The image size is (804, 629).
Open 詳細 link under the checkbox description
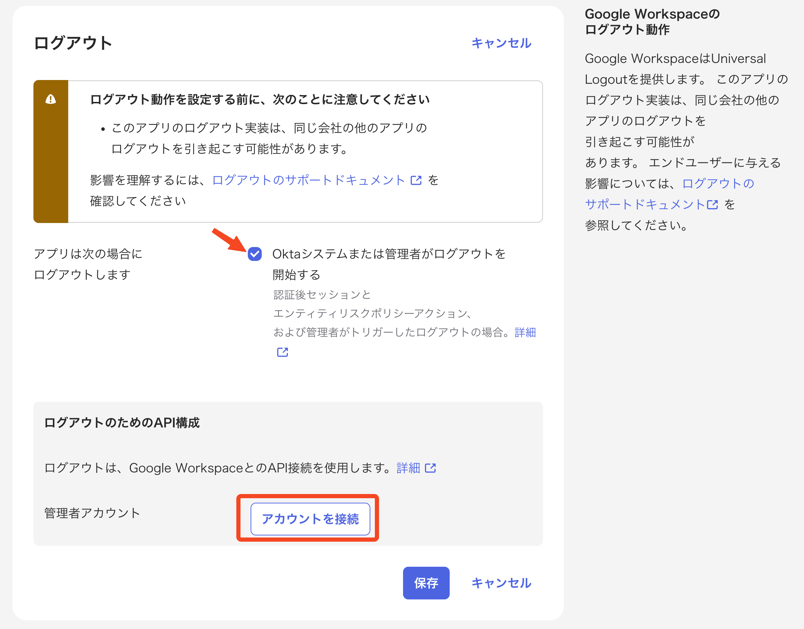pyautogui.click(x=525, y=332)
